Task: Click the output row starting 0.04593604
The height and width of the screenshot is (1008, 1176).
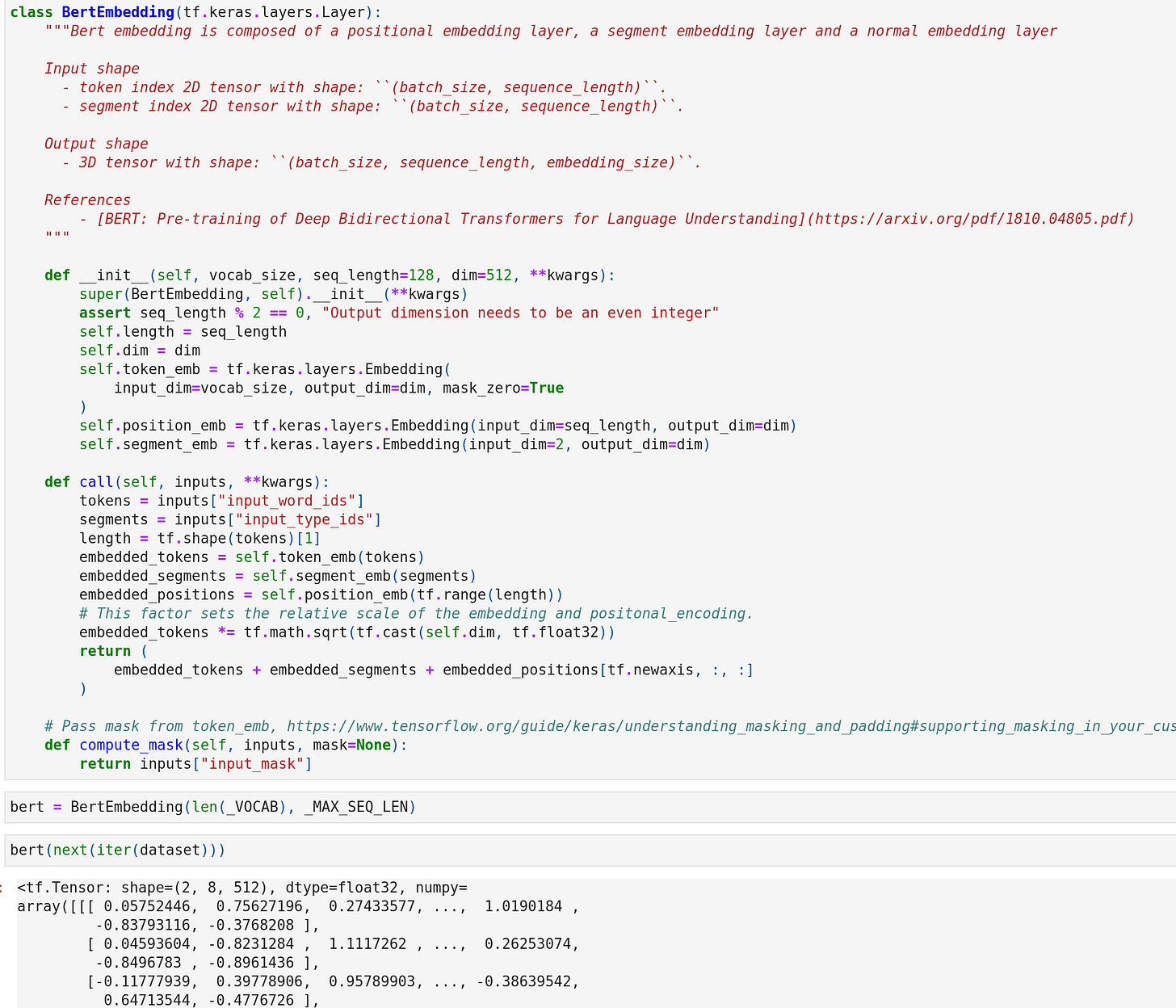Action: coord(334,943)
